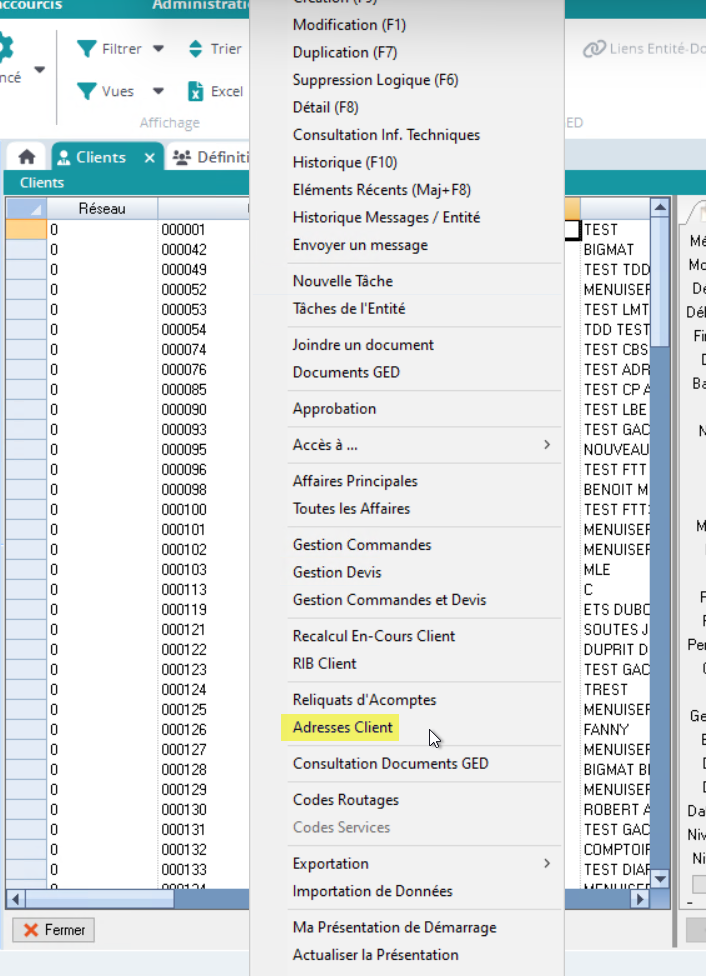This screenshot has height=976, width=706.
Task: Click the vertical scrollbar down arrow
Action: 659,878
